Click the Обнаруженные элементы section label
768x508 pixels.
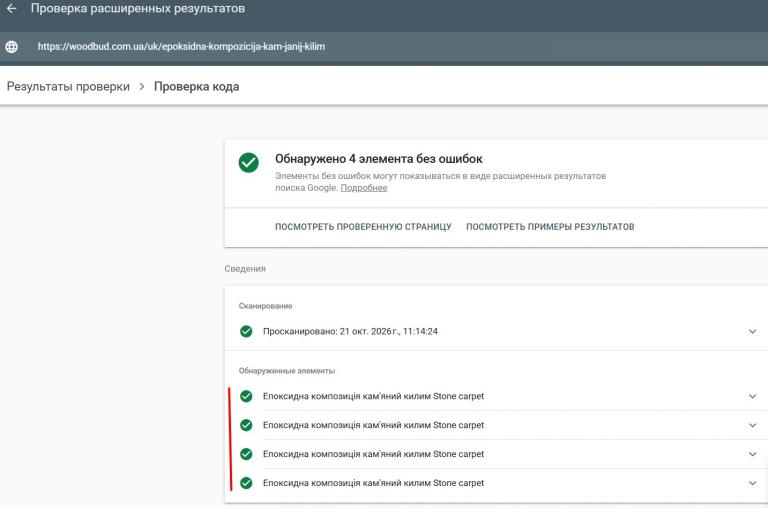pyautogui.click(x=287, y=371)
